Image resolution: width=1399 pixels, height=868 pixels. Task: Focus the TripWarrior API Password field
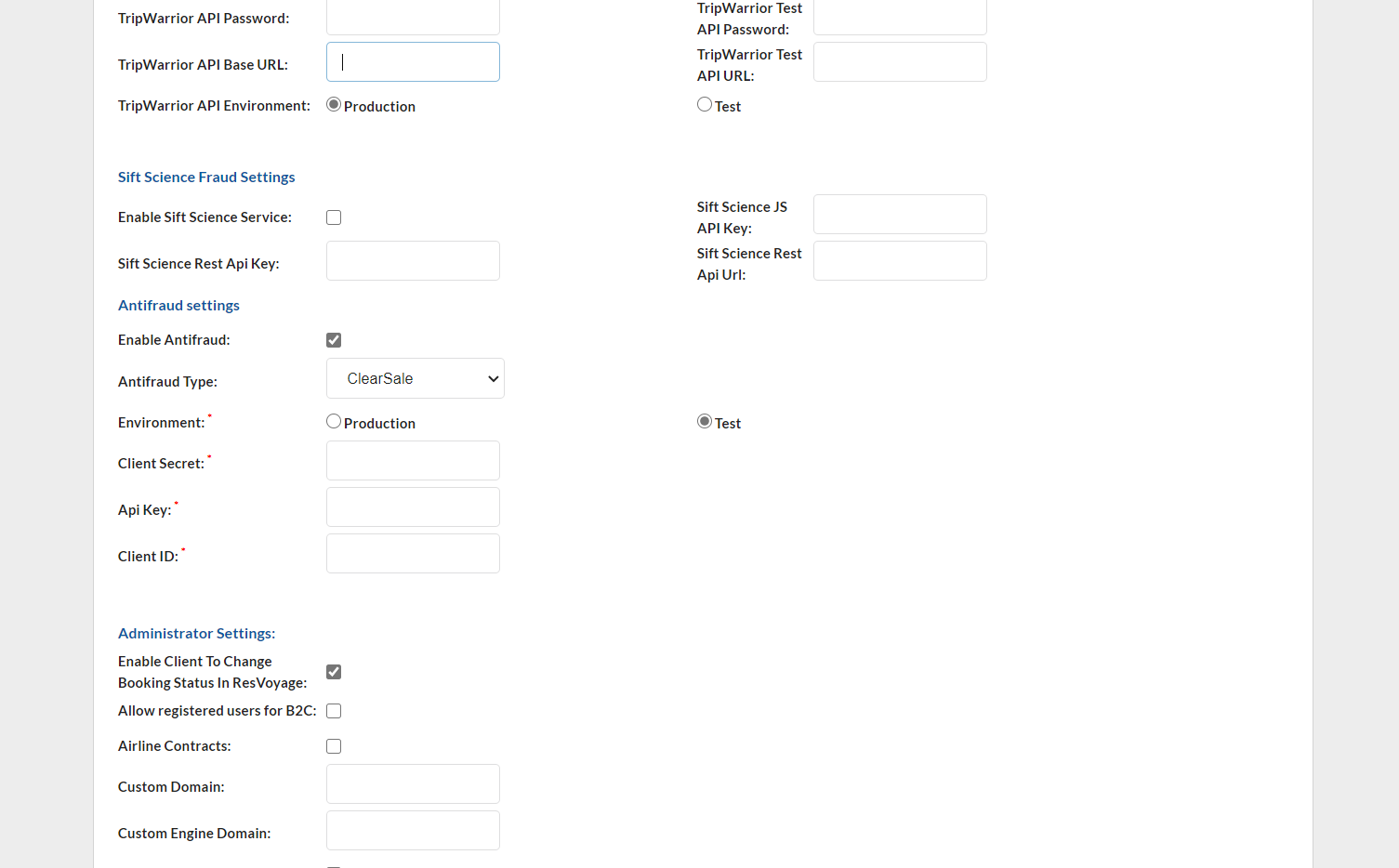(413, 18)
